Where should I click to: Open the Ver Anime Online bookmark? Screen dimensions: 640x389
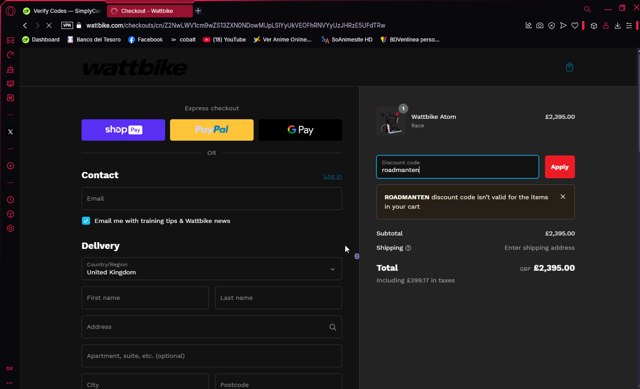pyautogui.click(x=282, y=40)
